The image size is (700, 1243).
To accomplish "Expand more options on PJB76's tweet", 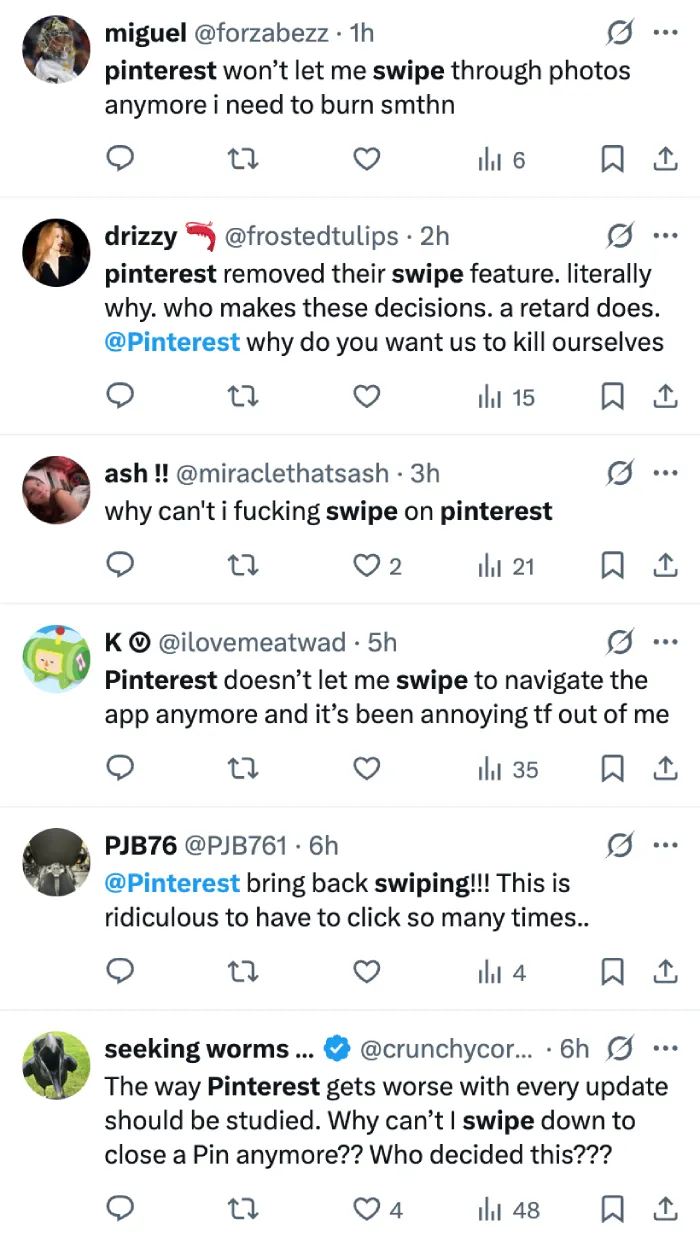I will click(x=665, y=846).
